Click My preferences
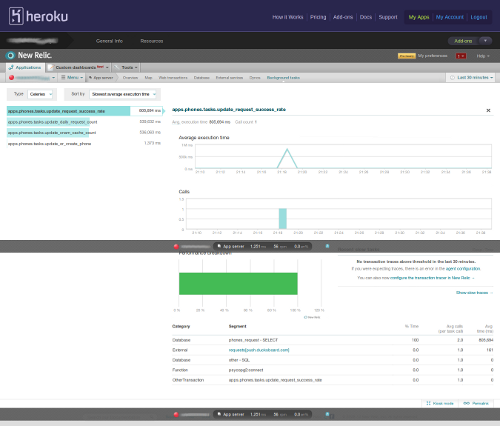This screenshot has height=426, width=500. point(432,56)
